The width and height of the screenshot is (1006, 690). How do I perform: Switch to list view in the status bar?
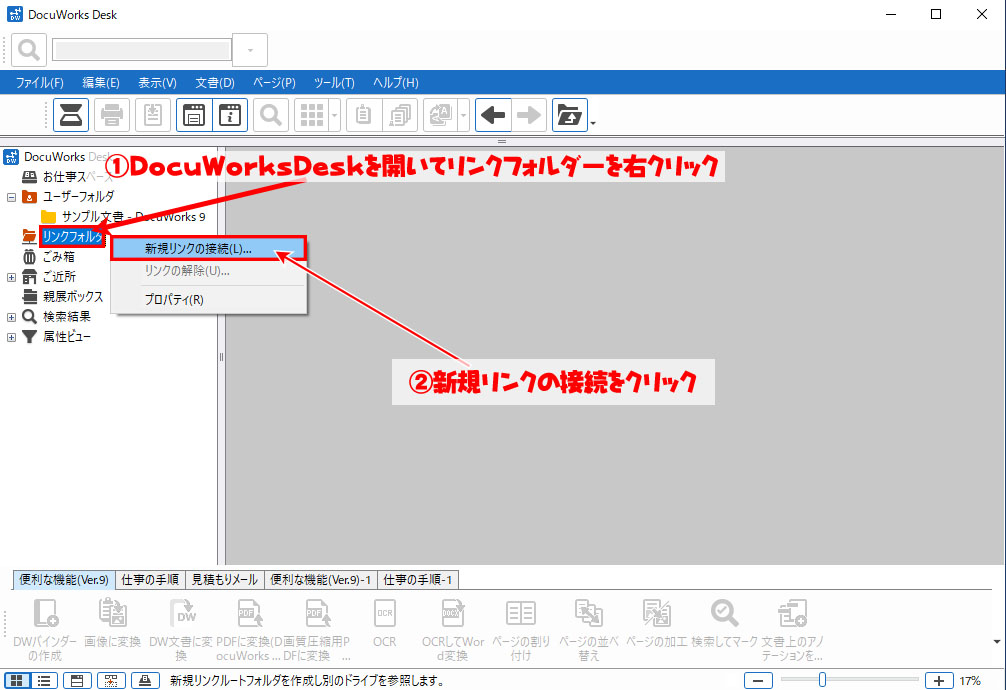[44, 680]
